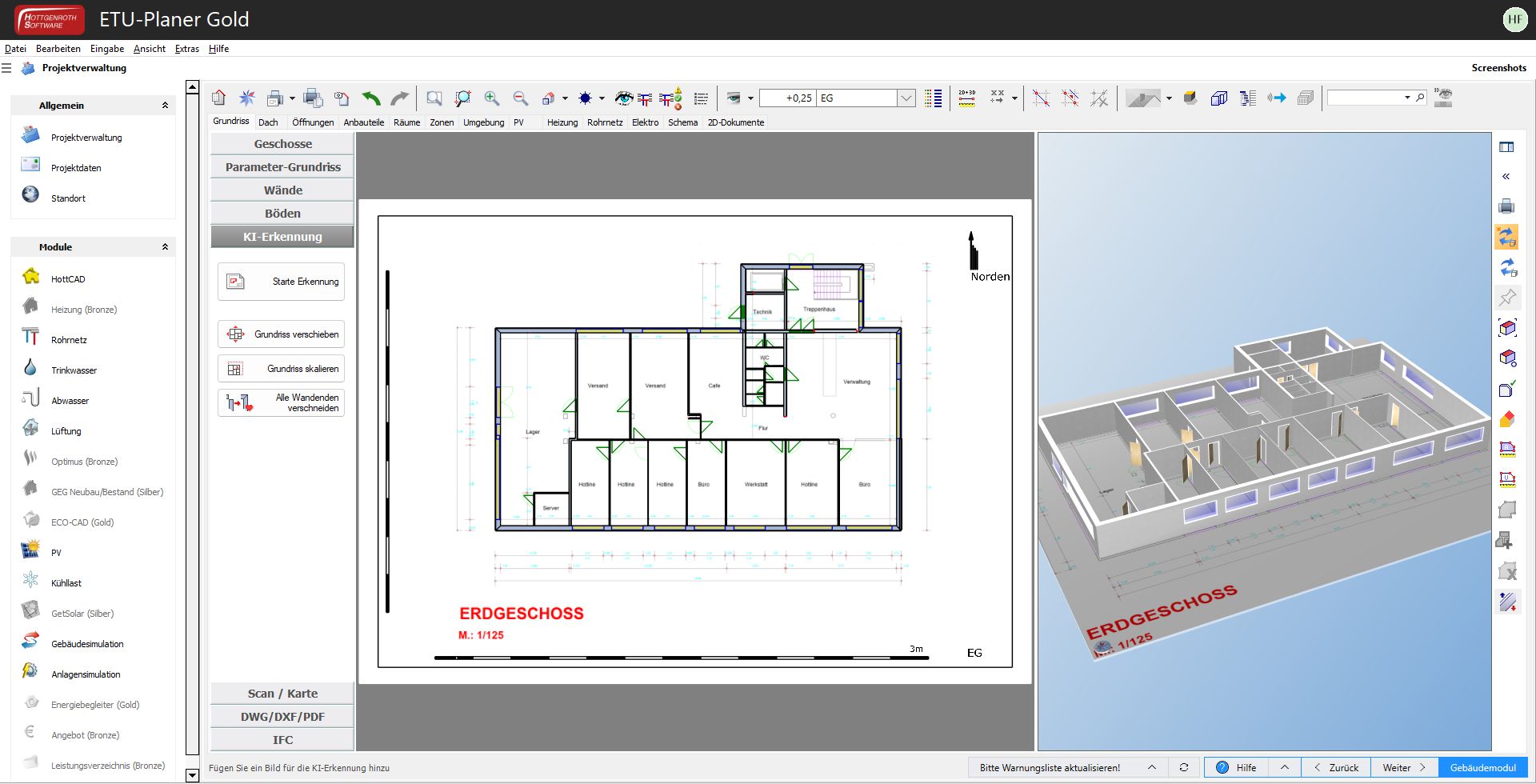Click the redo gray arrow icon
The height and width of the screenshot is (784, 1536).
(x=399, y=98)
